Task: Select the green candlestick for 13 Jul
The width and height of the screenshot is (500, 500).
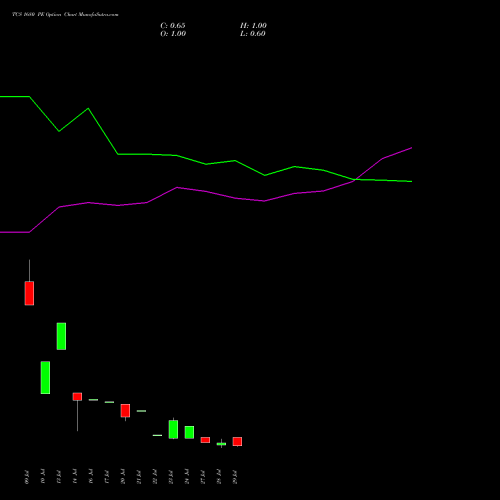Action: (x=61, y=336)
